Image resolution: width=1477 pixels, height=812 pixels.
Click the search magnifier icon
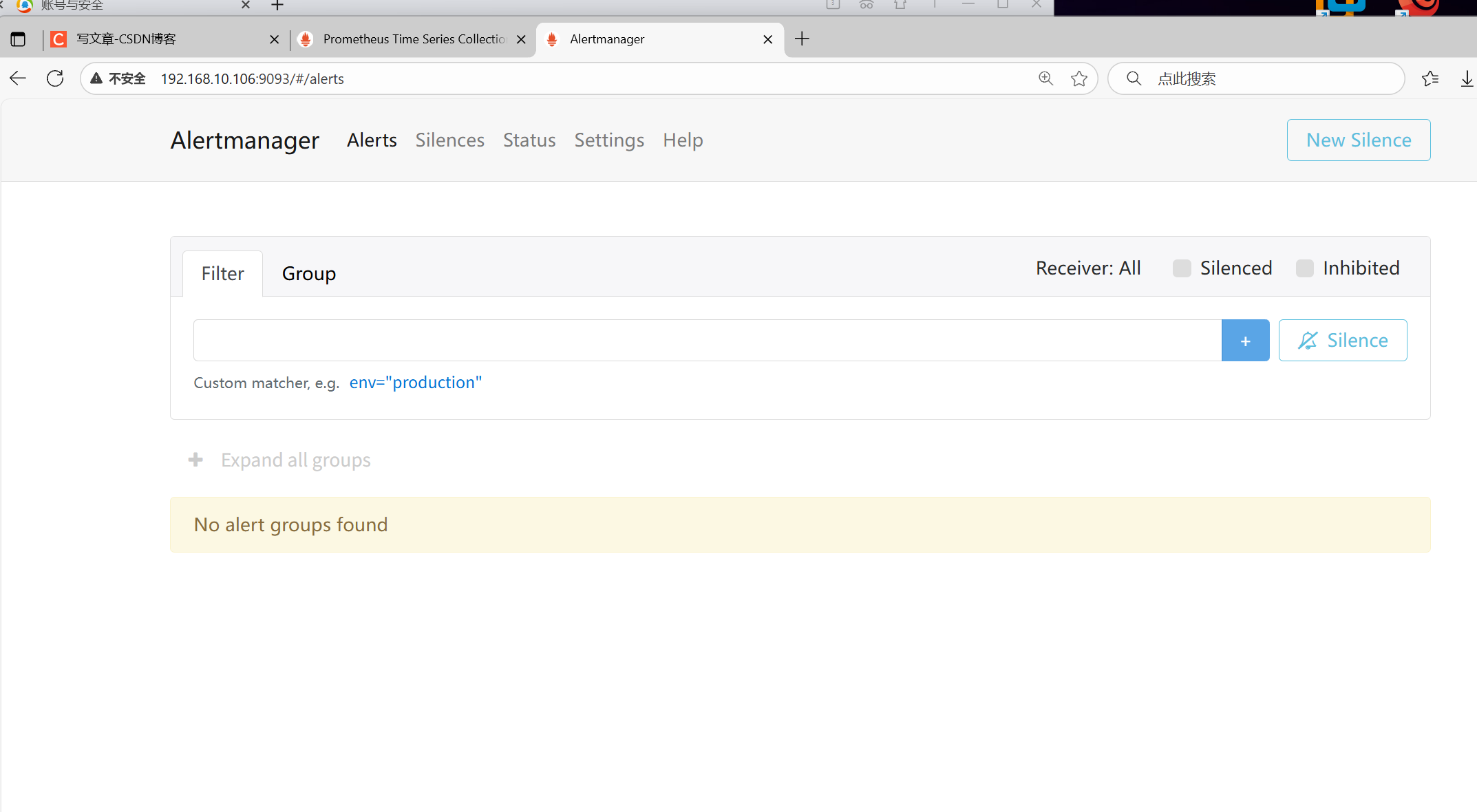(1134, 78)
